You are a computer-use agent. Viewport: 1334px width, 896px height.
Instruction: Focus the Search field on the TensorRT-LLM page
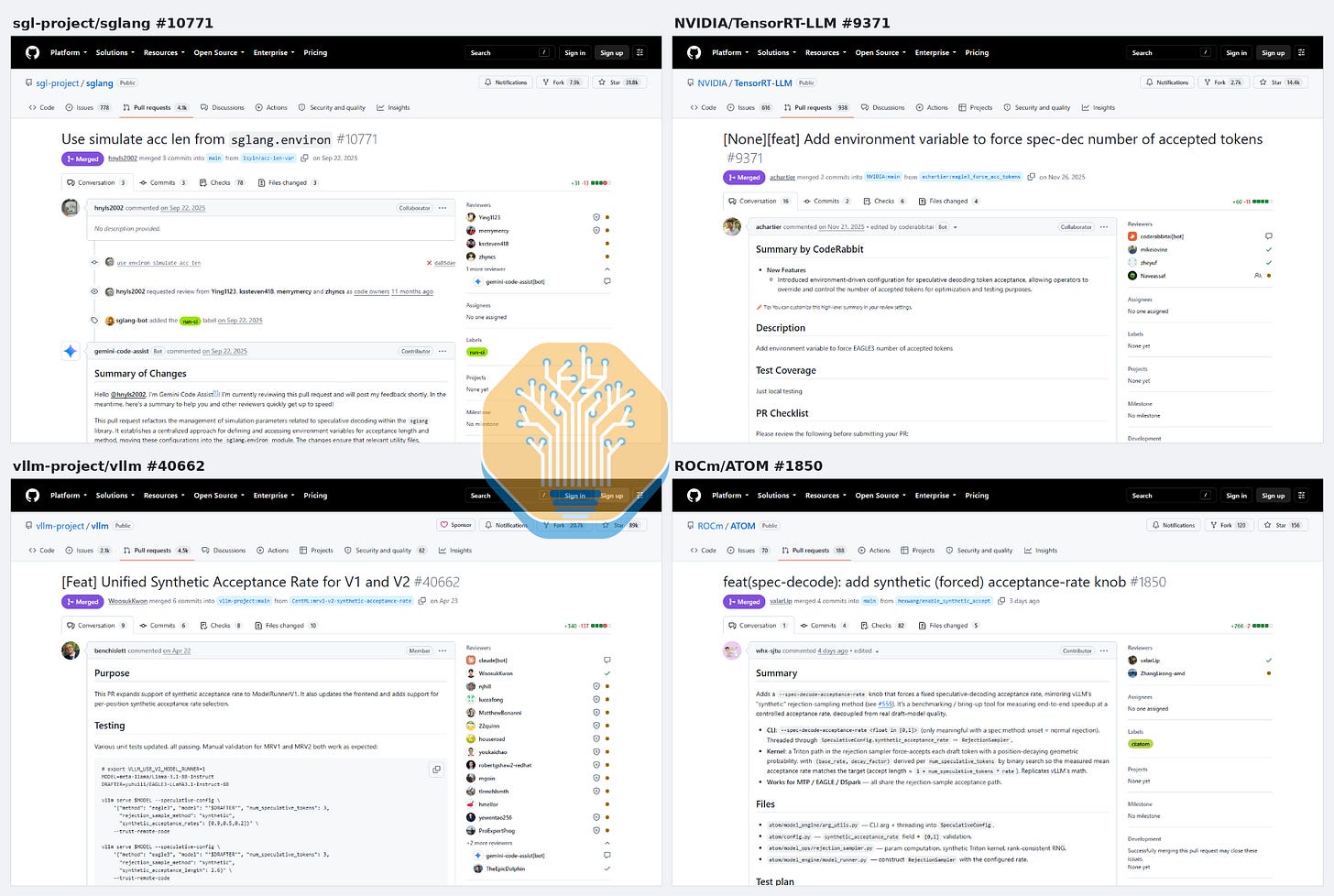click(x=1172, y=52)
